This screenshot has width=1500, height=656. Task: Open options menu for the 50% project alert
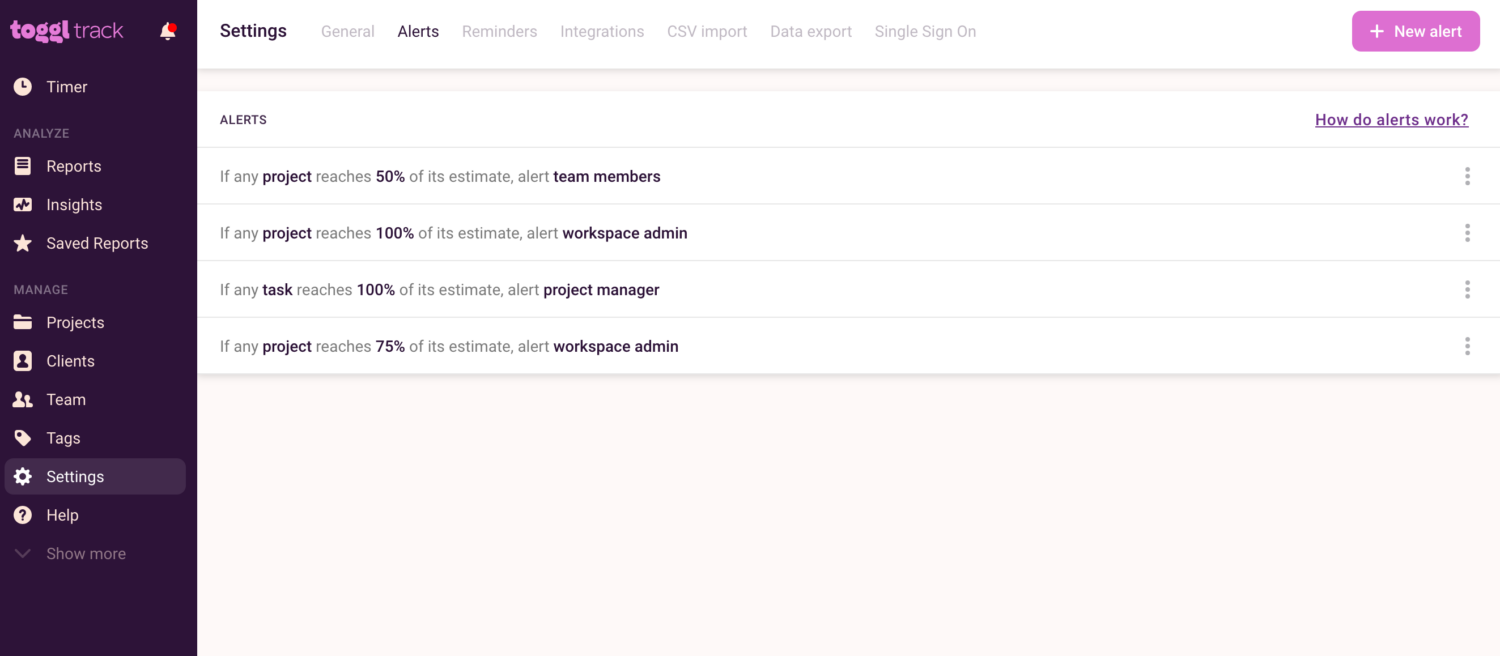[1467, 176]
